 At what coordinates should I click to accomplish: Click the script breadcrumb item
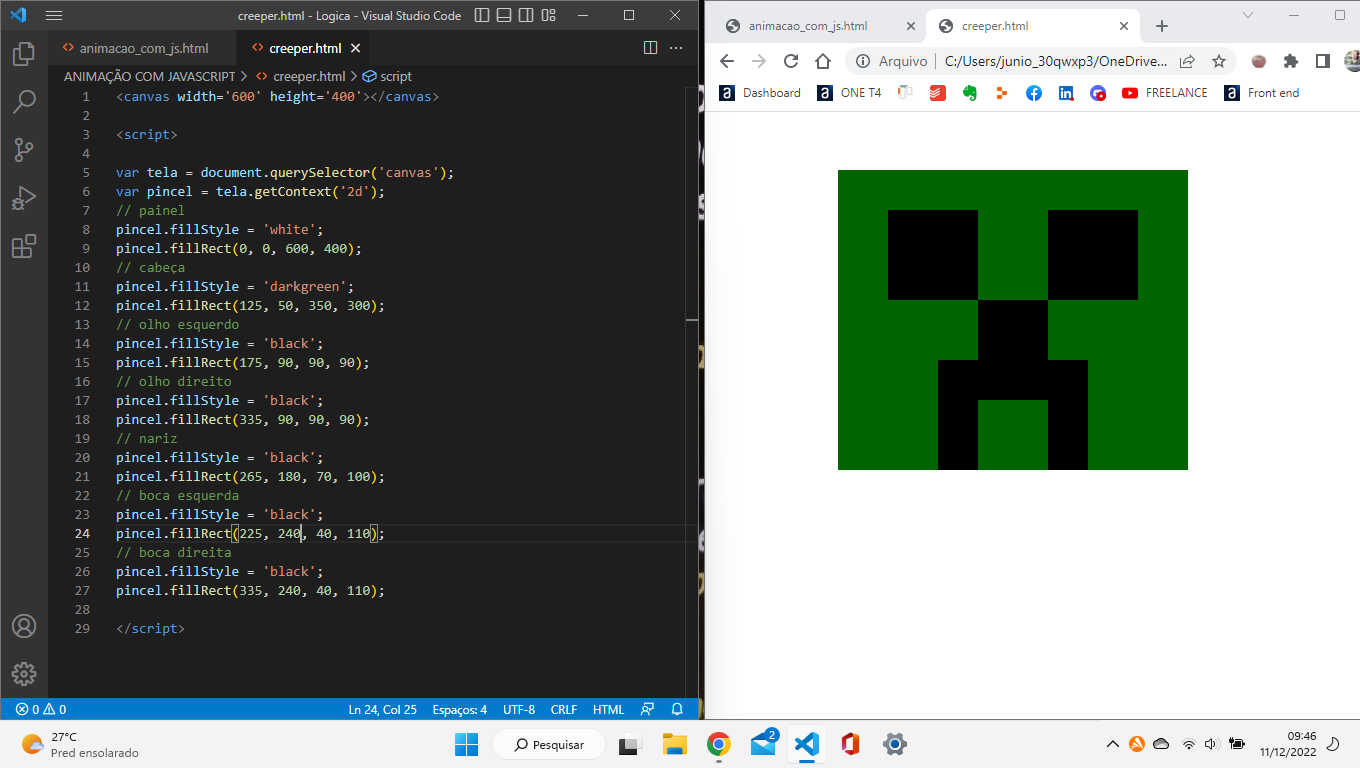coord(387,76)
